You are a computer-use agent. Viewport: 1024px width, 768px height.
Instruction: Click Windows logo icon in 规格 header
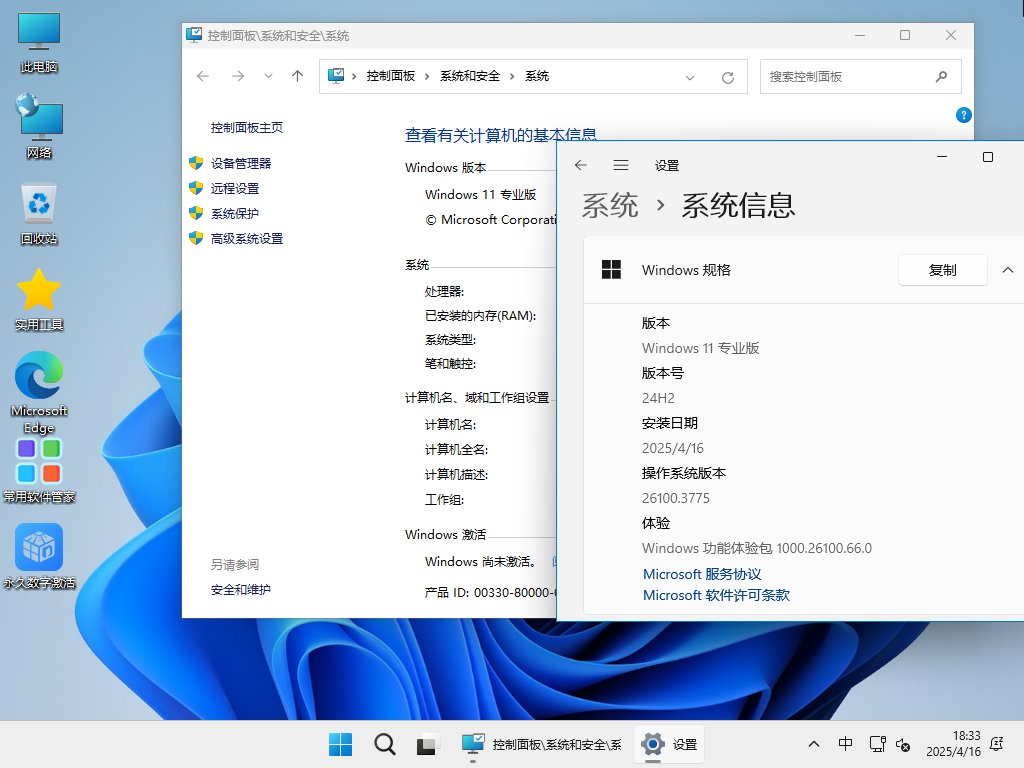click(611, 270)
